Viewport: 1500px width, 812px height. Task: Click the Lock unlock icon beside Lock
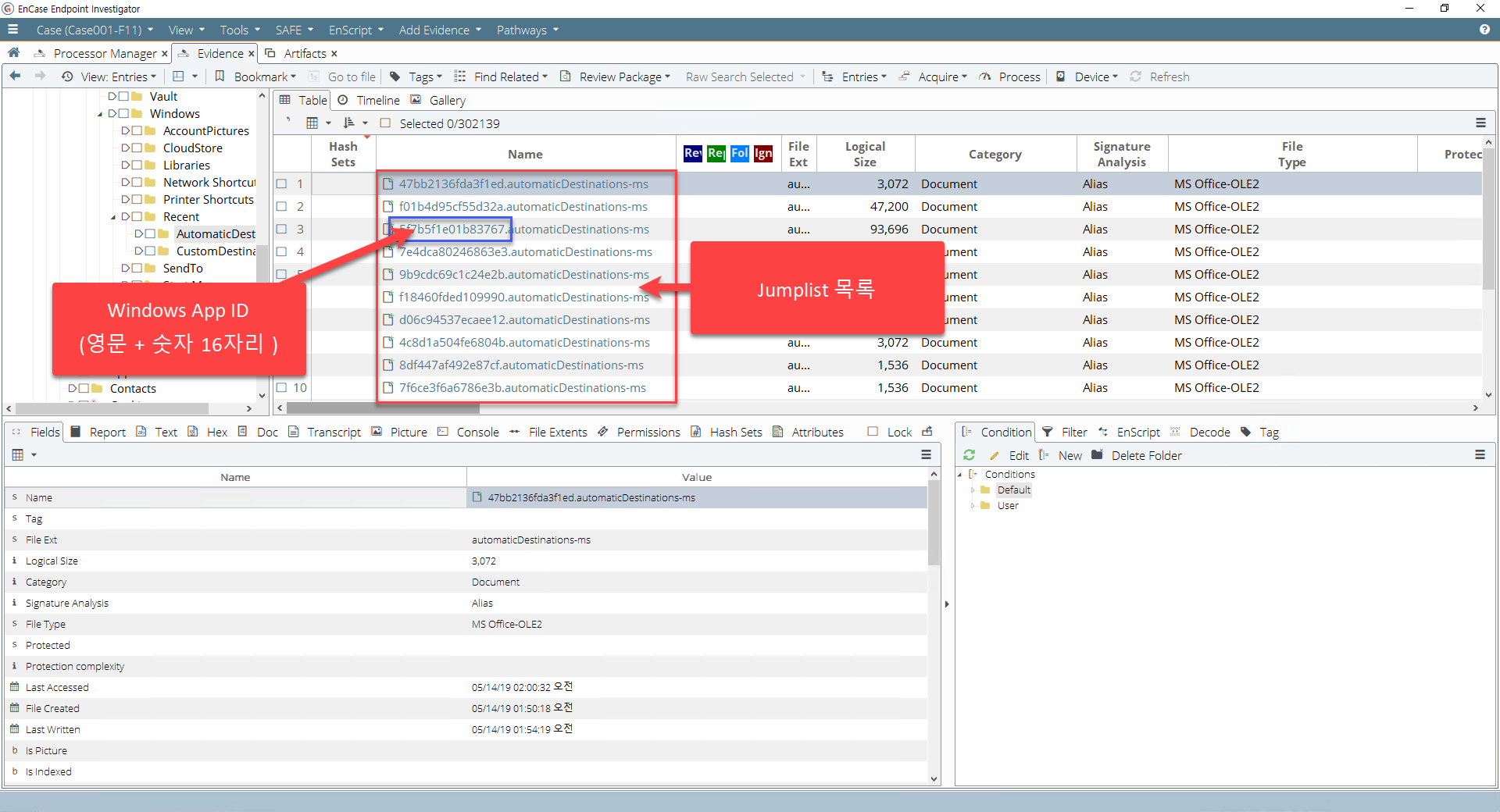pos(927,432)
